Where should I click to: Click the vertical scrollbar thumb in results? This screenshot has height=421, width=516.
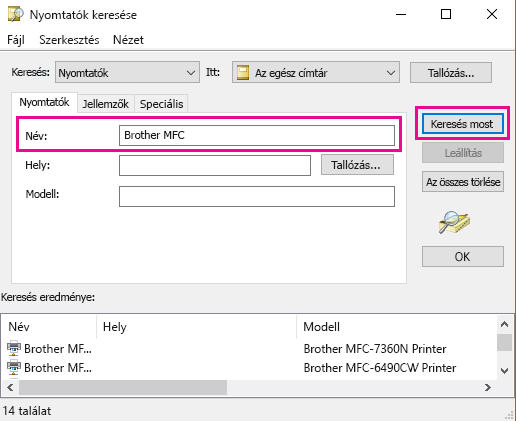tap(505, 342)
